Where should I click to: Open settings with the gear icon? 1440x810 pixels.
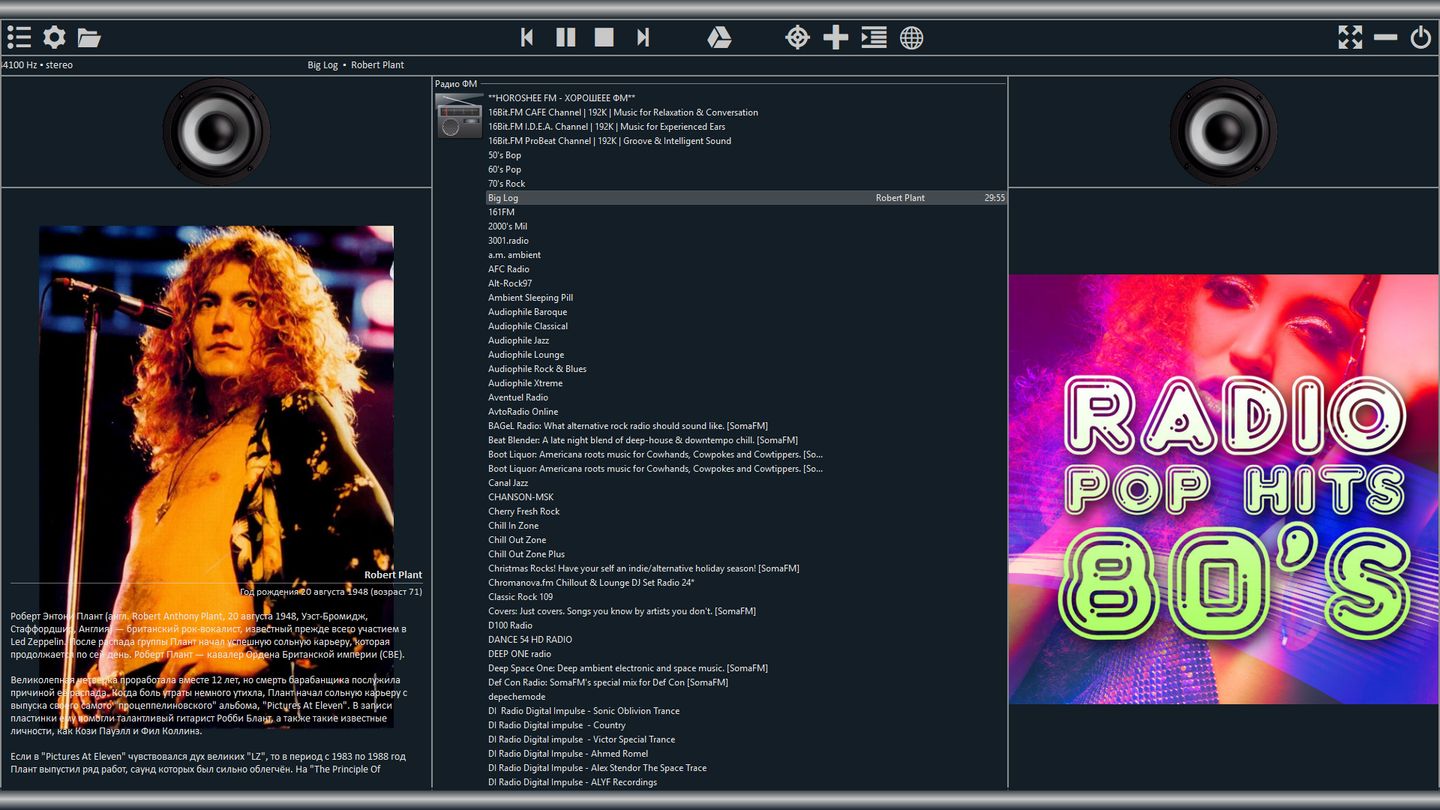pos(54,38)
